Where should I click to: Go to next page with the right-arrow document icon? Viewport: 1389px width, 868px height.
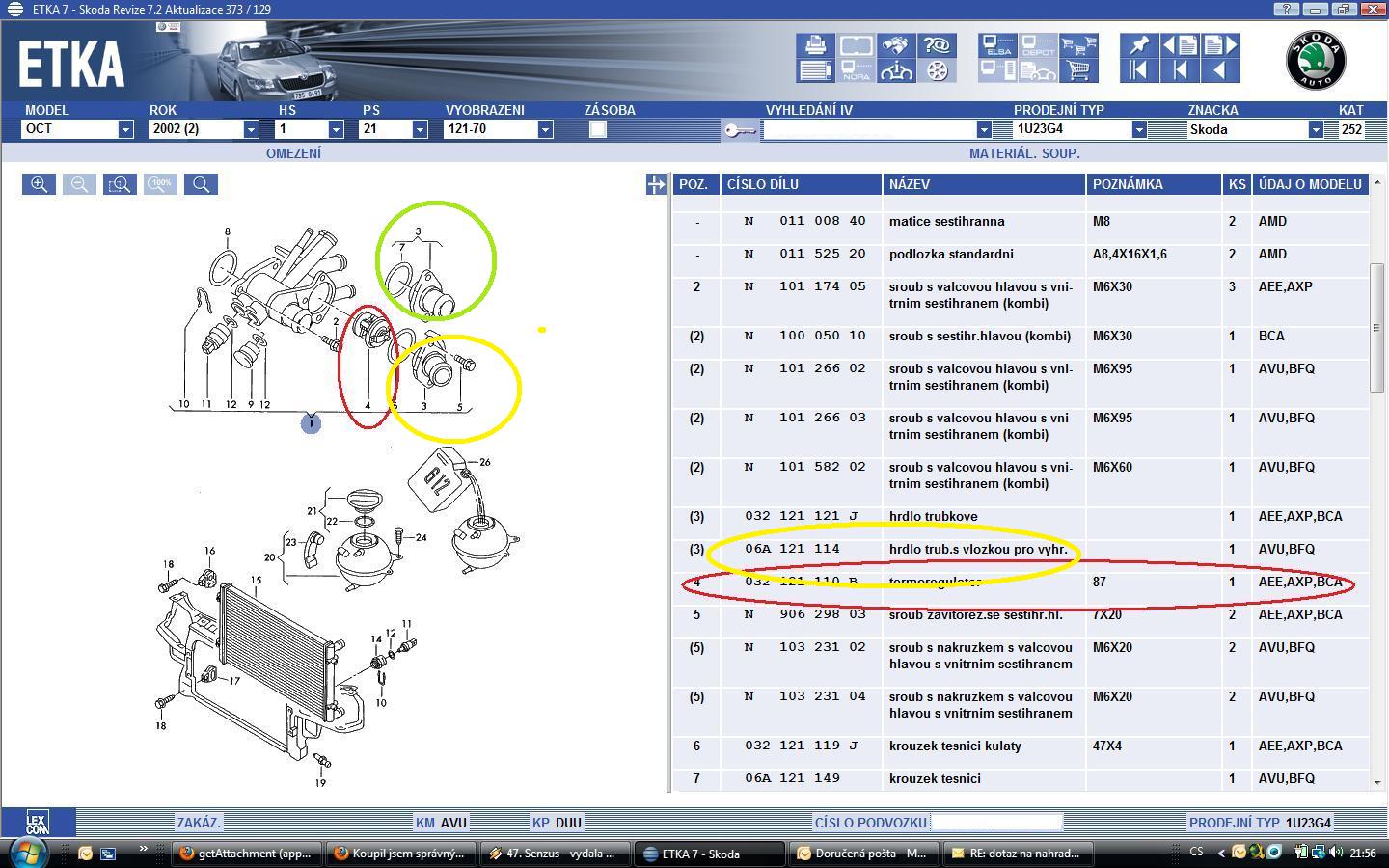[1219, 45]
